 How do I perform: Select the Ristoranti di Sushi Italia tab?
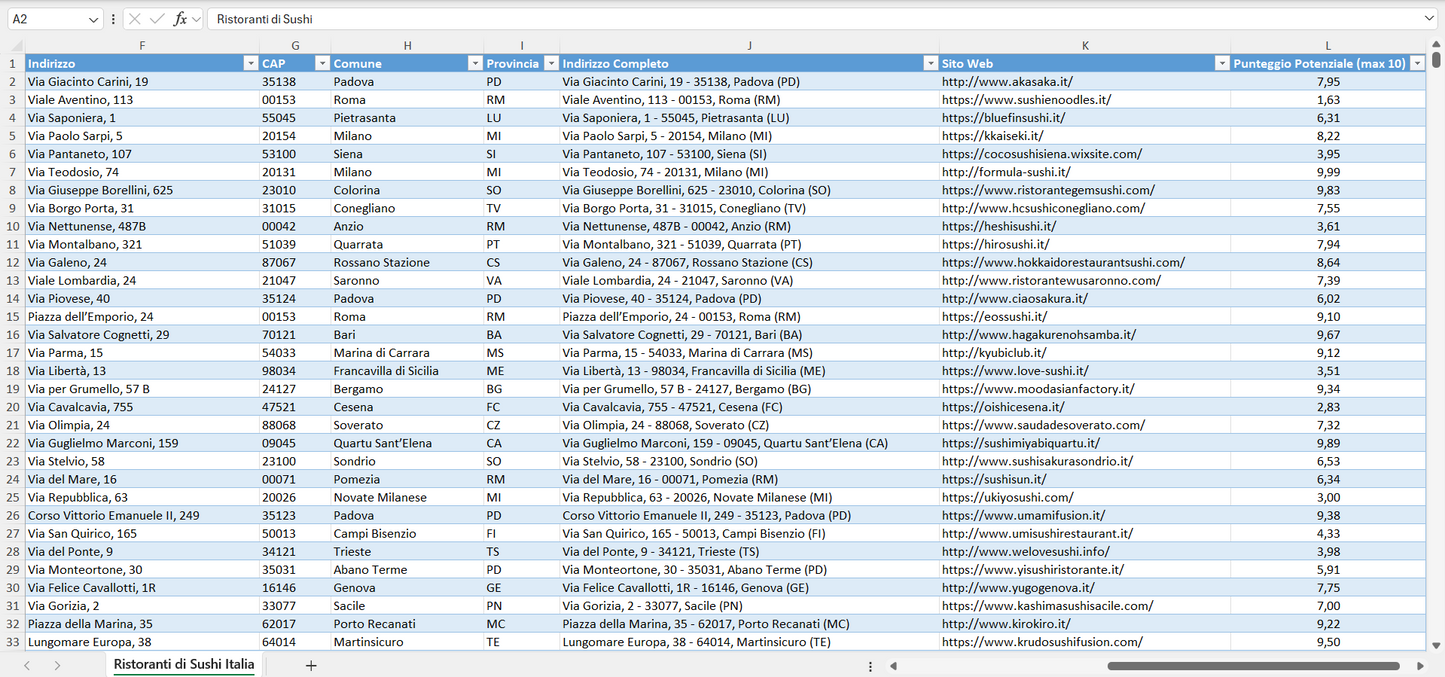pos(184,664)
